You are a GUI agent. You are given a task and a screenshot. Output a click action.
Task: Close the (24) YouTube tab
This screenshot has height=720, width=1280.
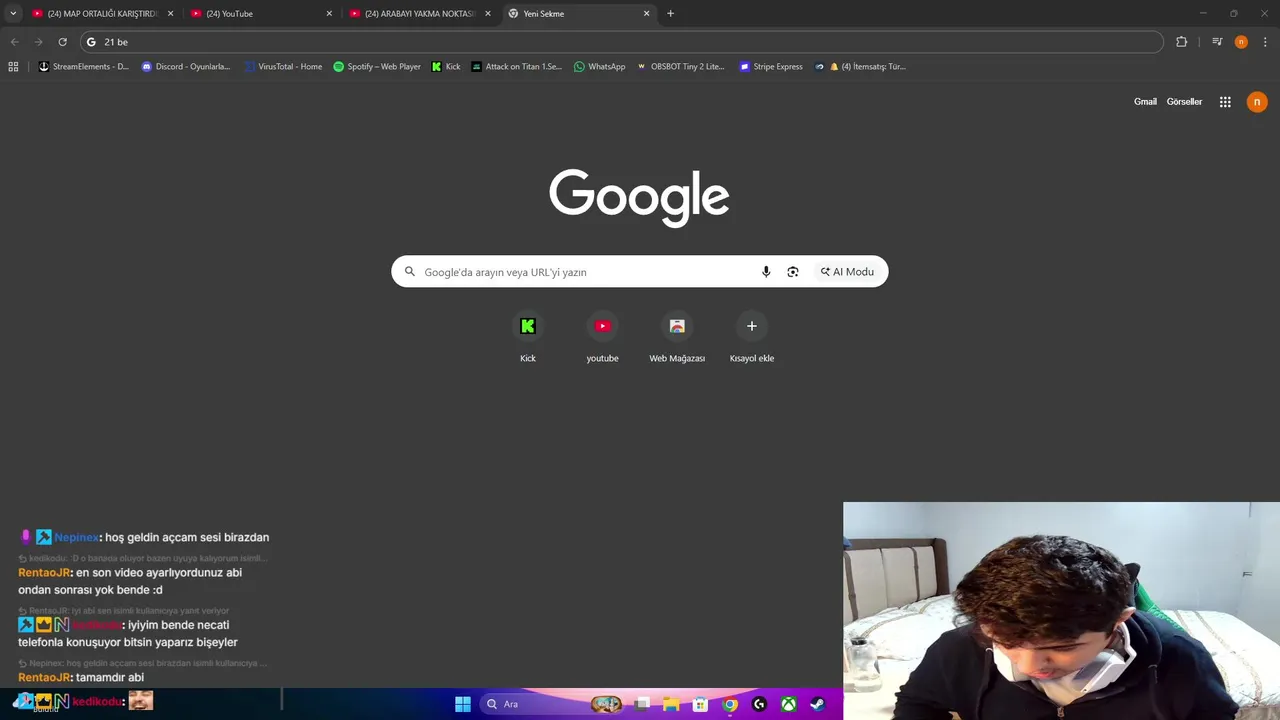click(329, 14)
